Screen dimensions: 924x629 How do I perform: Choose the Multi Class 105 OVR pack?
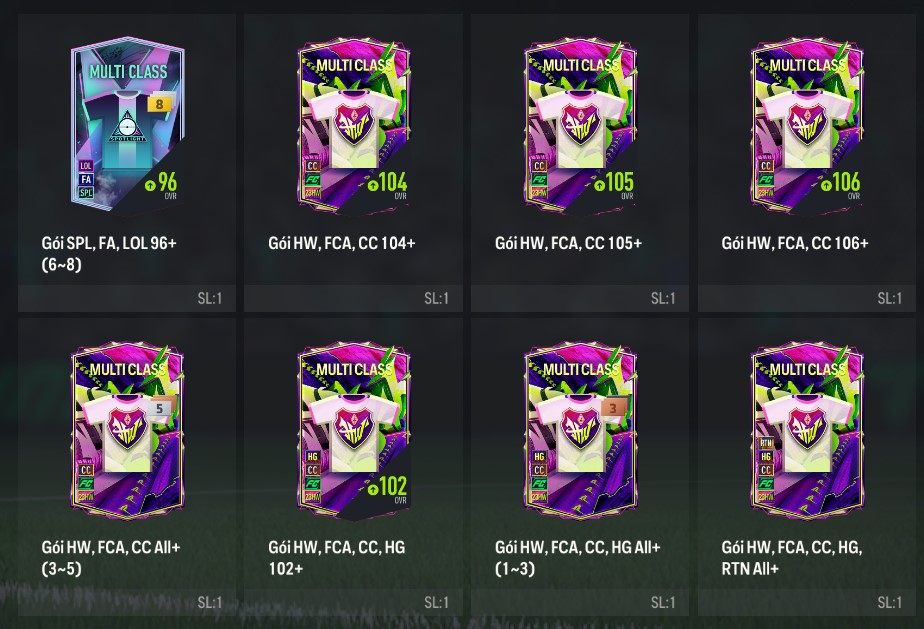(x=580, y=163)
